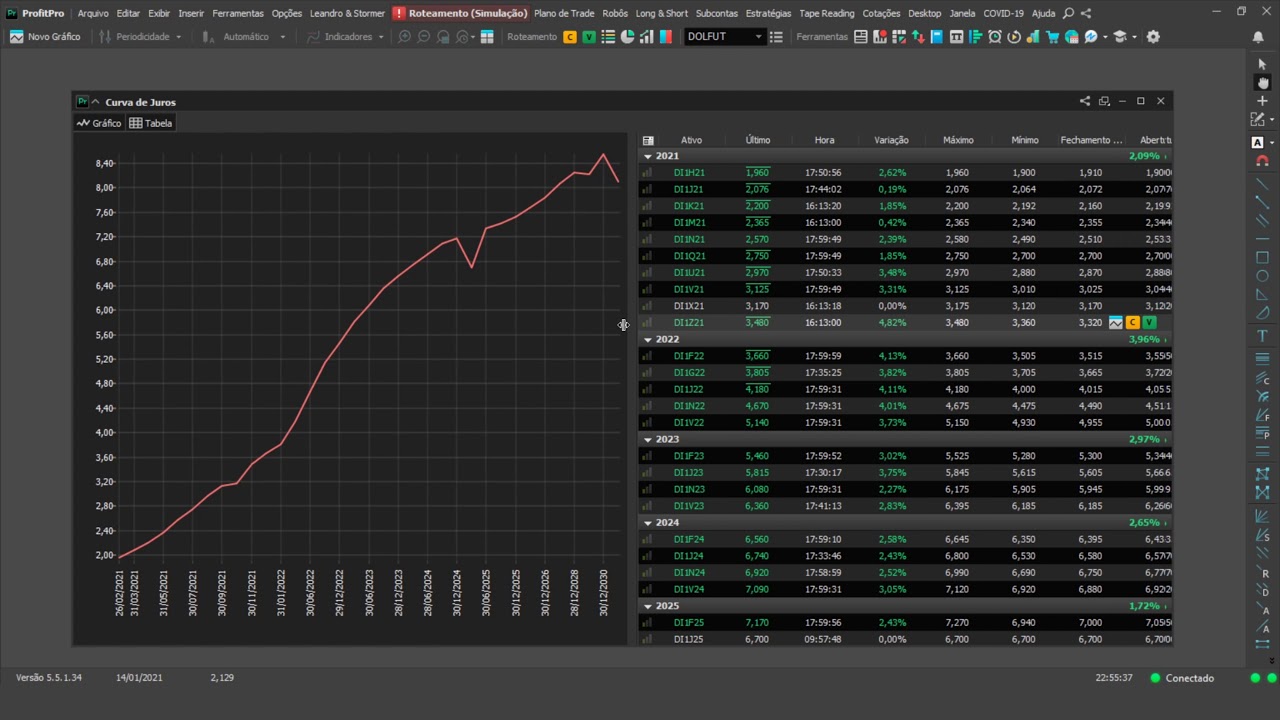This screenshot has width=1280, height=720.
Task: Open the Periodicidade dropdown
Action: (140, 36)
